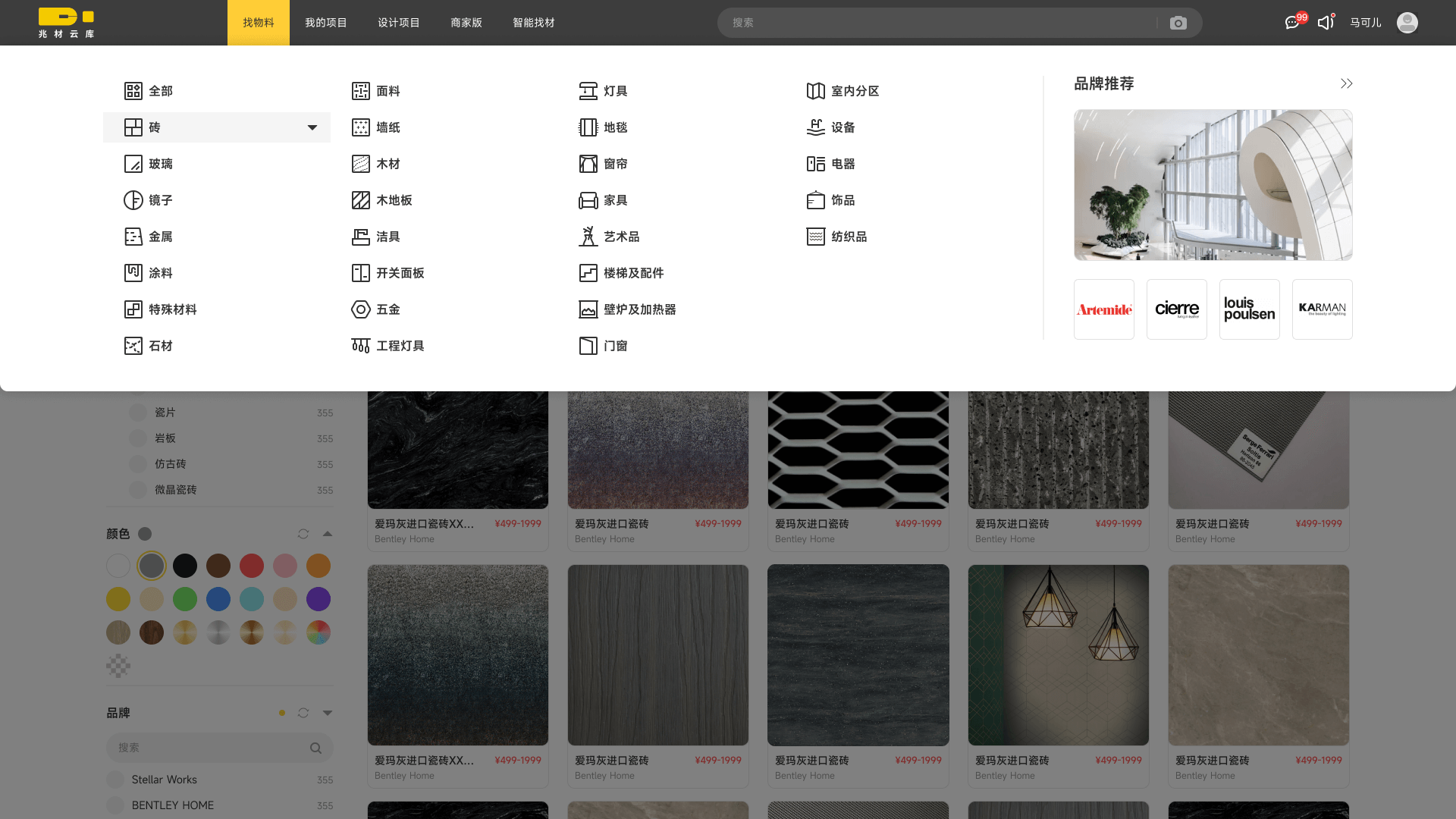The width and height of the screenshot is (1456, 819).
Task: Open the louis poulsen brand logo
Action: pos(1250,309)
